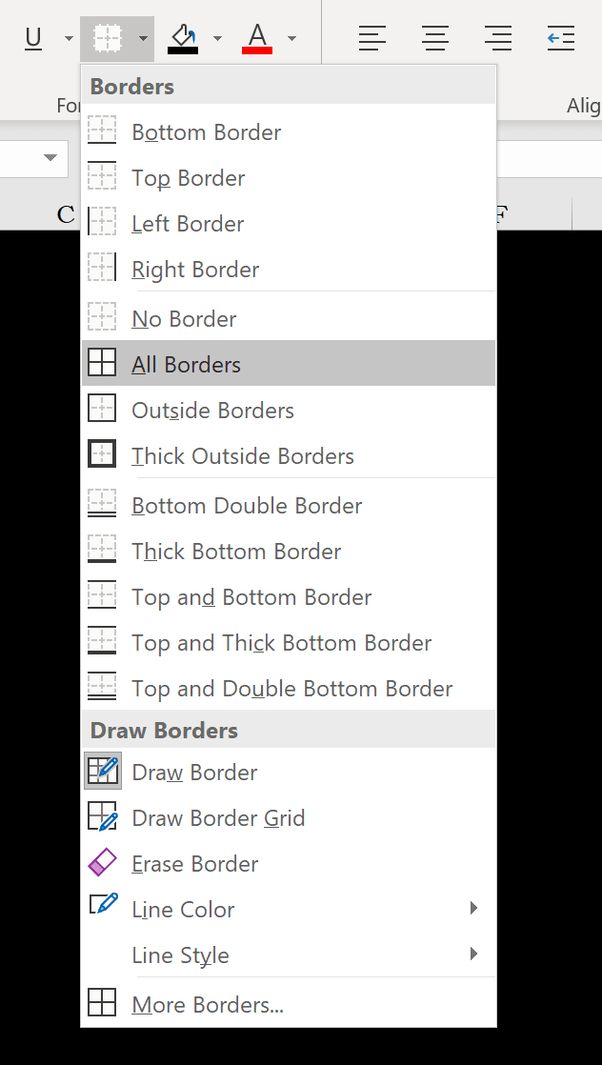Click the Name Box dropdown arrow
Image resolution: width=602 pixels, height=1065 pixels.
[x=50, y=158]
